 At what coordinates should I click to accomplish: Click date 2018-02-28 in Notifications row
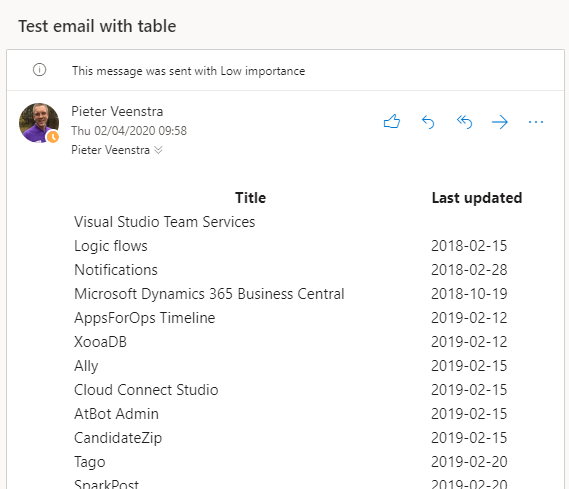[469, 270]
